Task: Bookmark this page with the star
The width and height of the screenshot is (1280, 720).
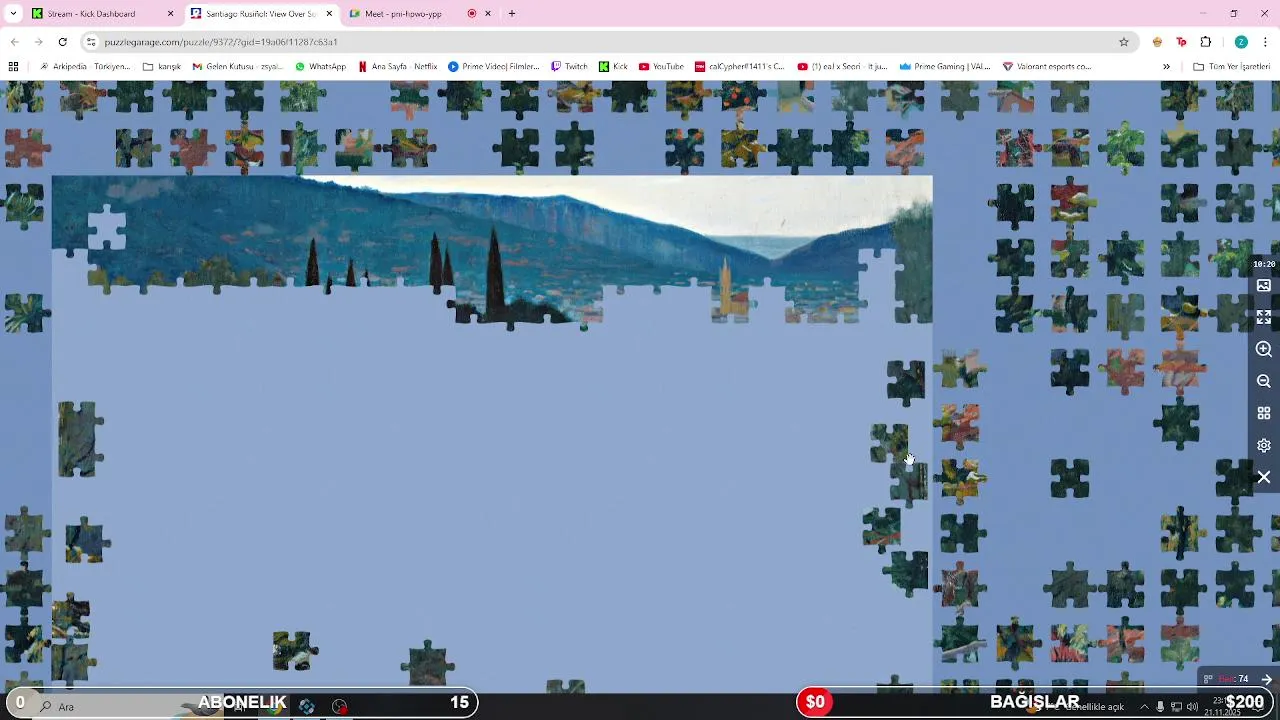Action: pyautogui.click(x=1124, y=42)
